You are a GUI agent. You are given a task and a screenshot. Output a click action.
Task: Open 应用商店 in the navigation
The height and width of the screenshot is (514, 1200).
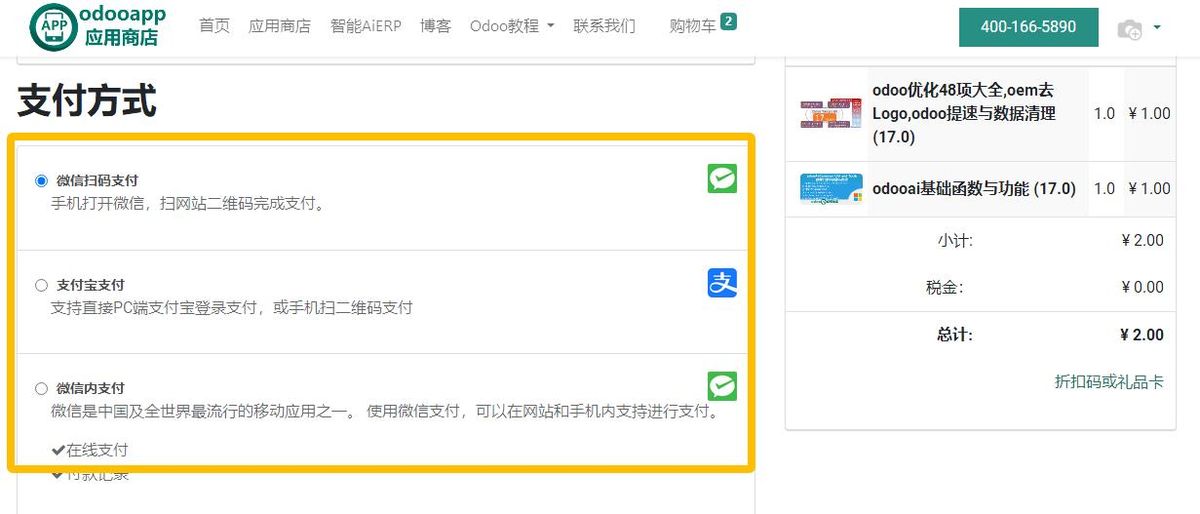(x=279, y=26)
